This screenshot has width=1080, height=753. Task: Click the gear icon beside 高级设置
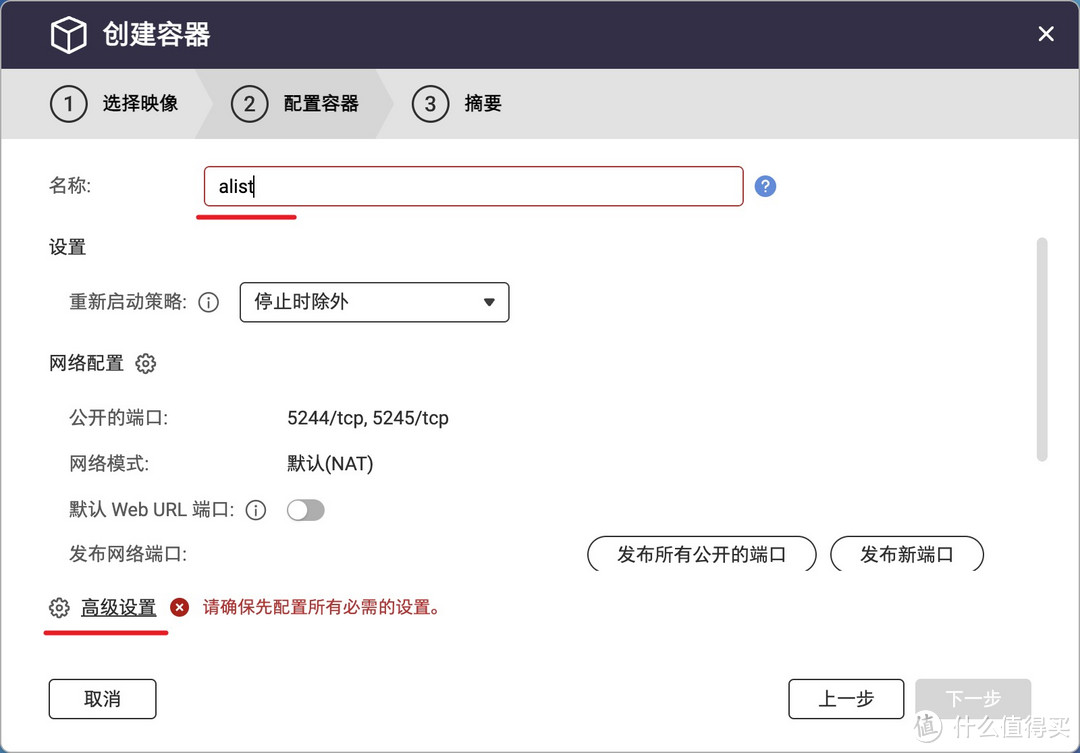[59, 608]
